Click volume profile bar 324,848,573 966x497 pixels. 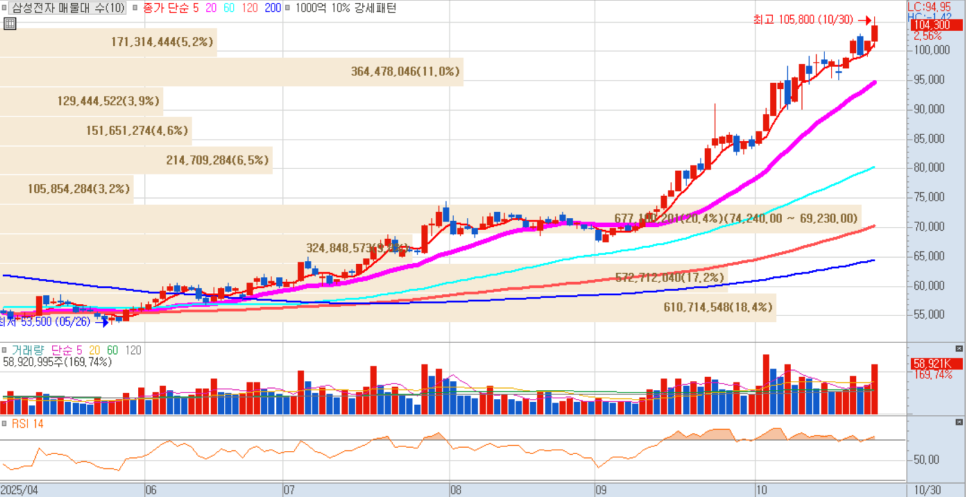[x=206, y=248]
